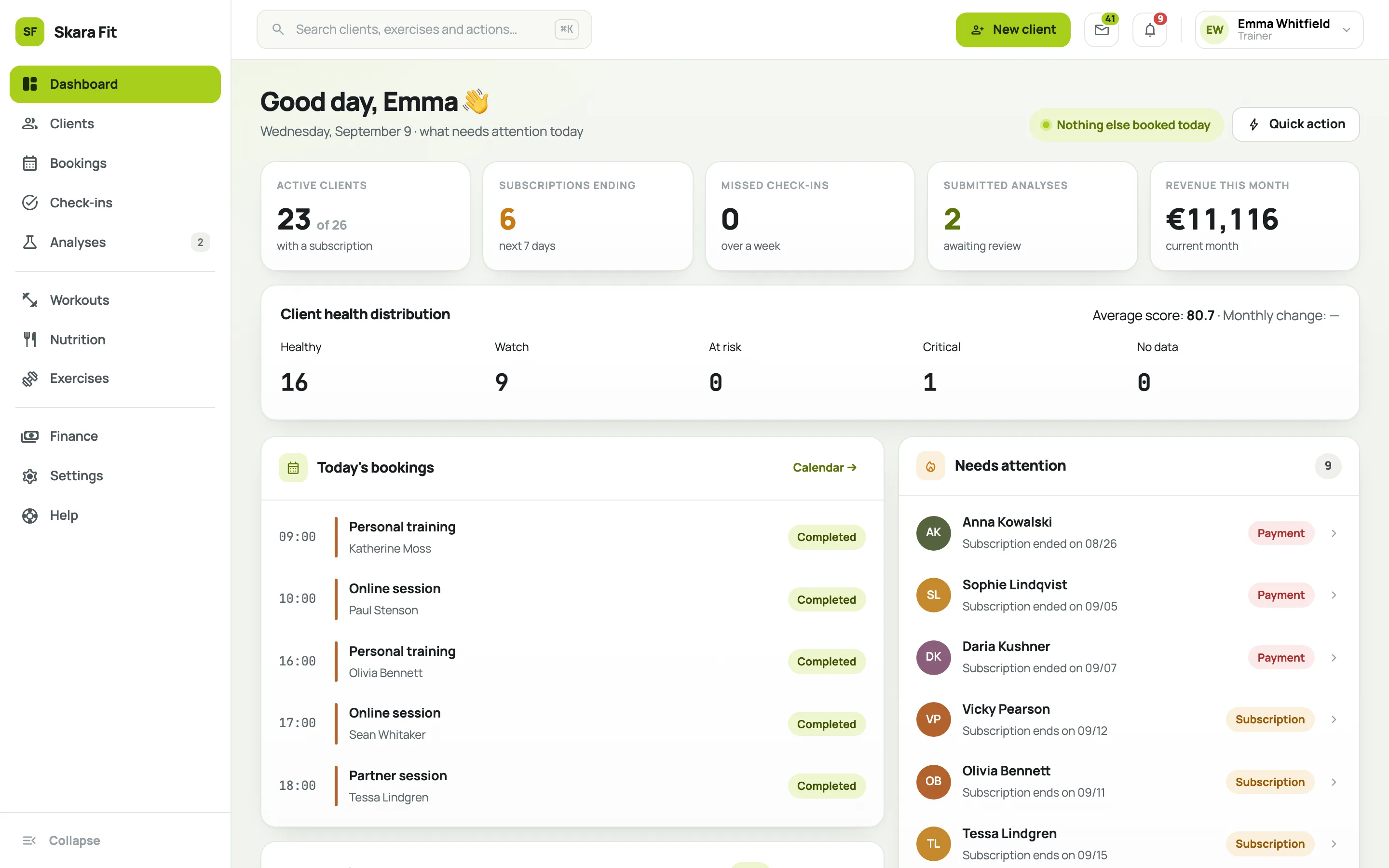The width and height of the screenshot is (1389, 868).
Task: Click Vicky Pearson's VP avatar
Action: [x=933, y=719]
